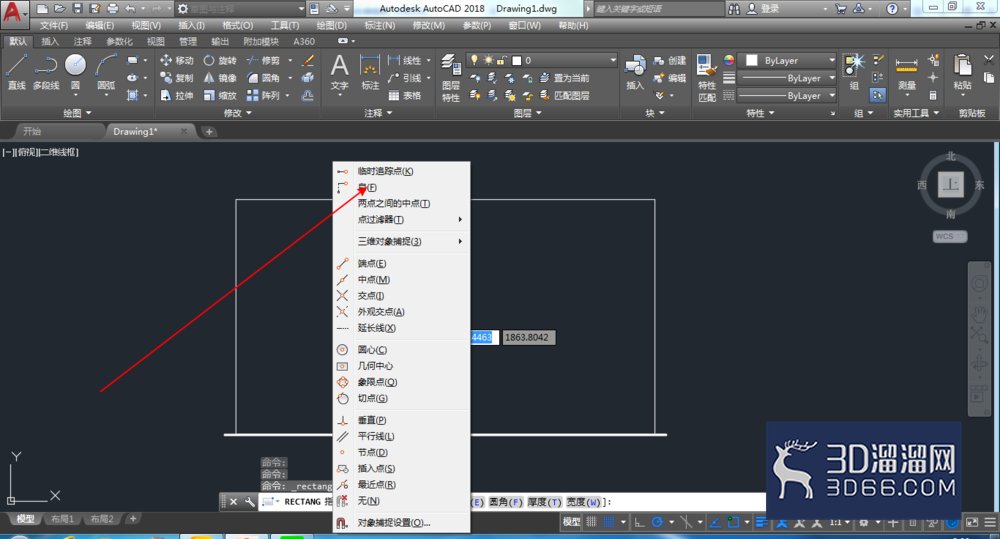Open Layer Properties (图层特性)

(451, 78)
